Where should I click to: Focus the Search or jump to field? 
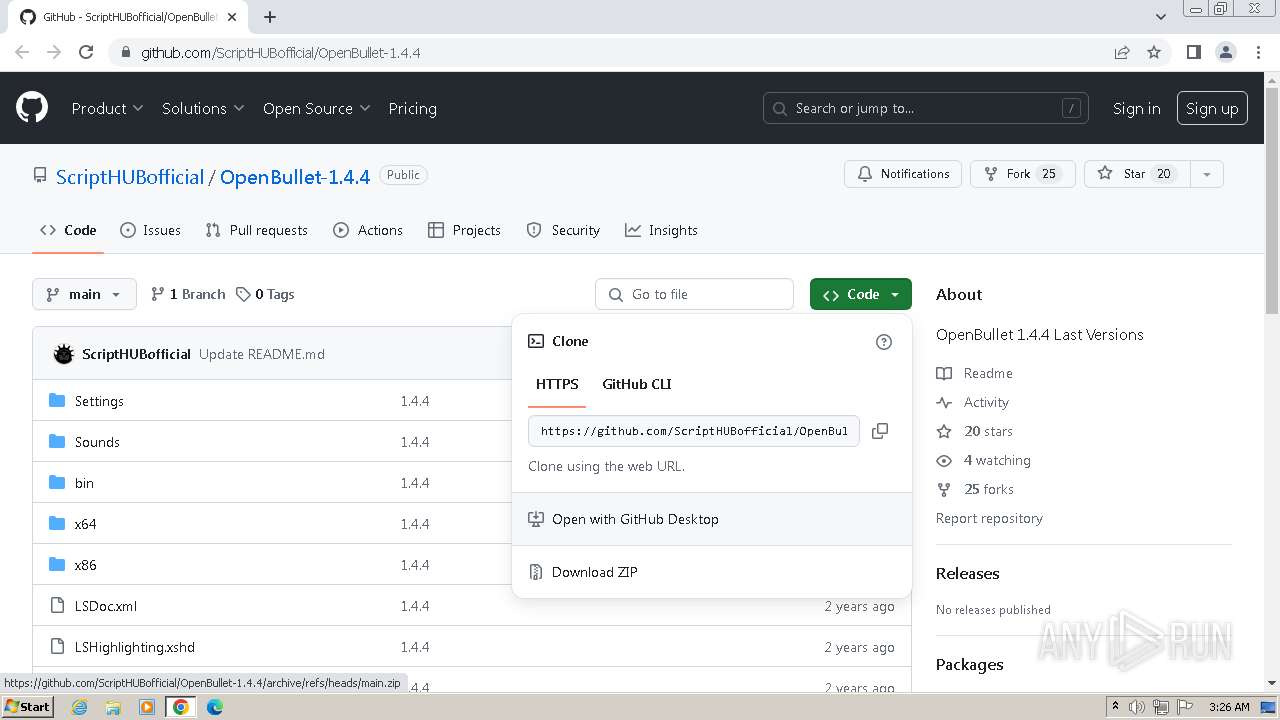926,108
